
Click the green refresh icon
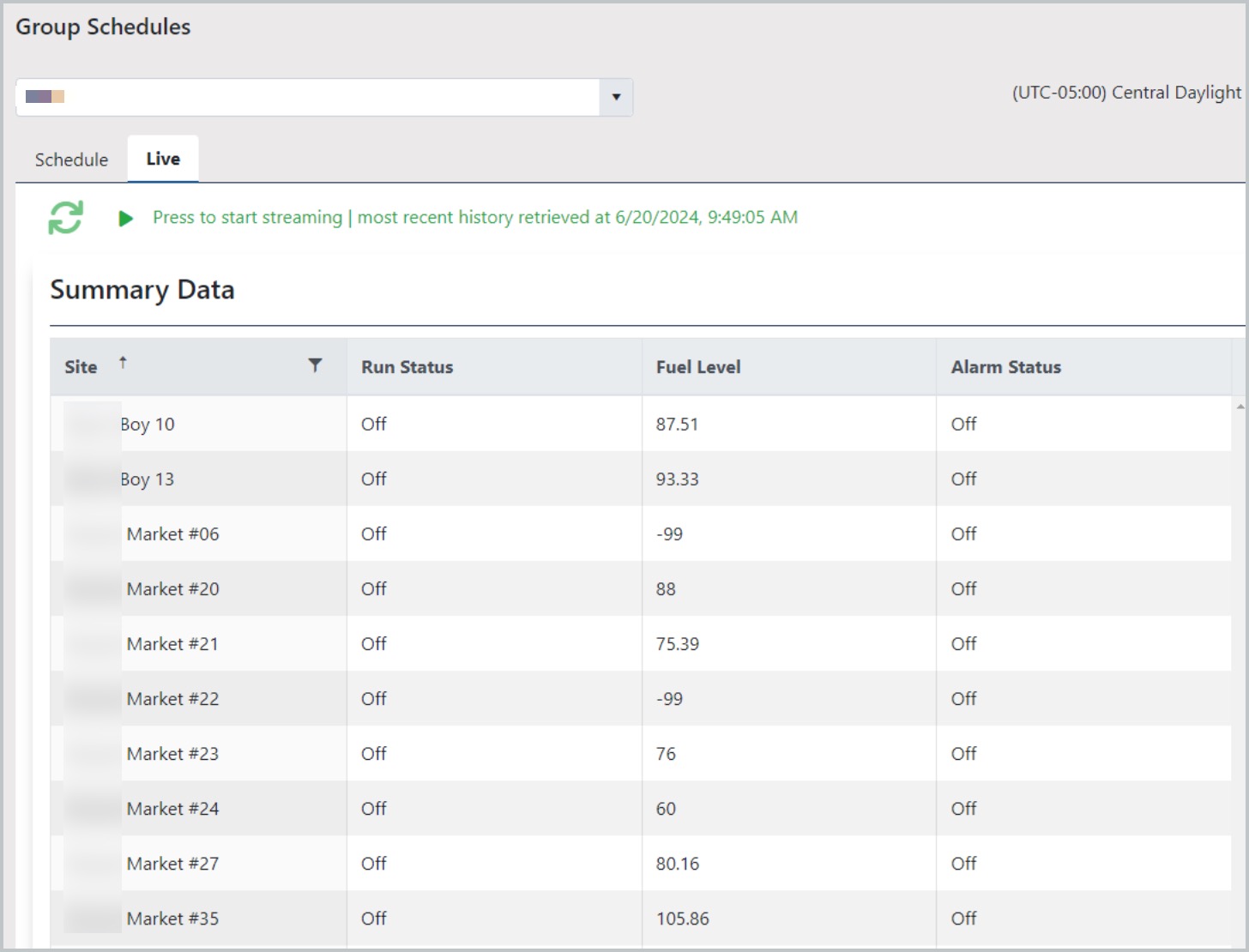[65, 218]
